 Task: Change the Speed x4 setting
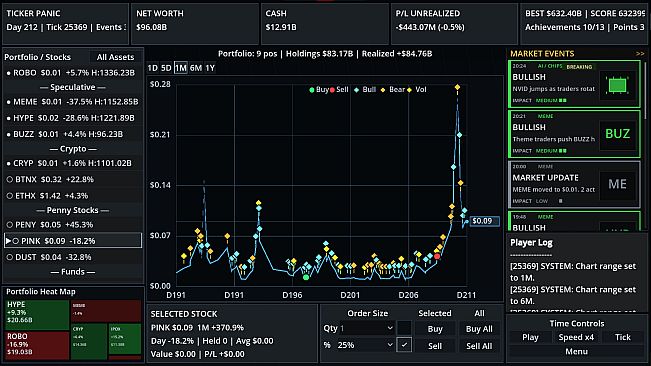pyautogui.click(x=576, y=337)
